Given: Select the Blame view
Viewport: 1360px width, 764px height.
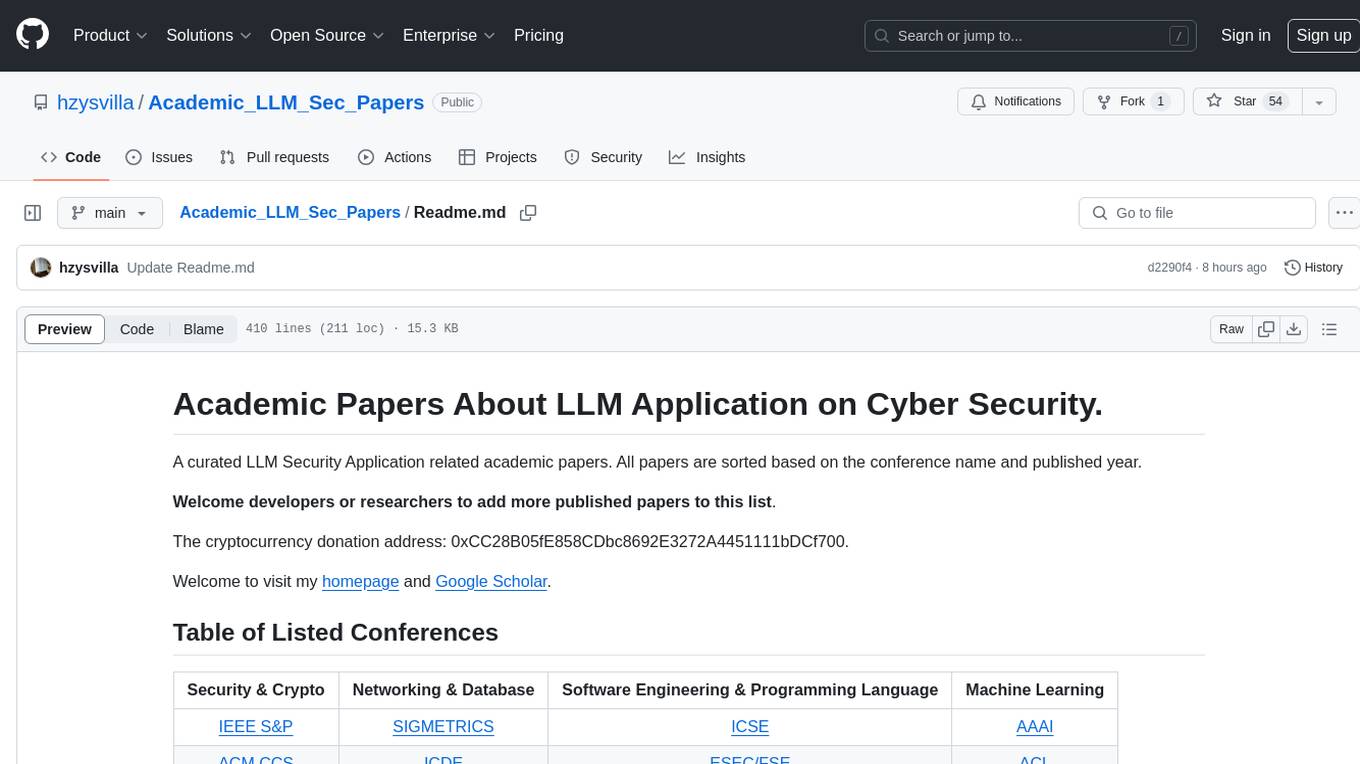Looking at the screenshot, I should point(204,329).
